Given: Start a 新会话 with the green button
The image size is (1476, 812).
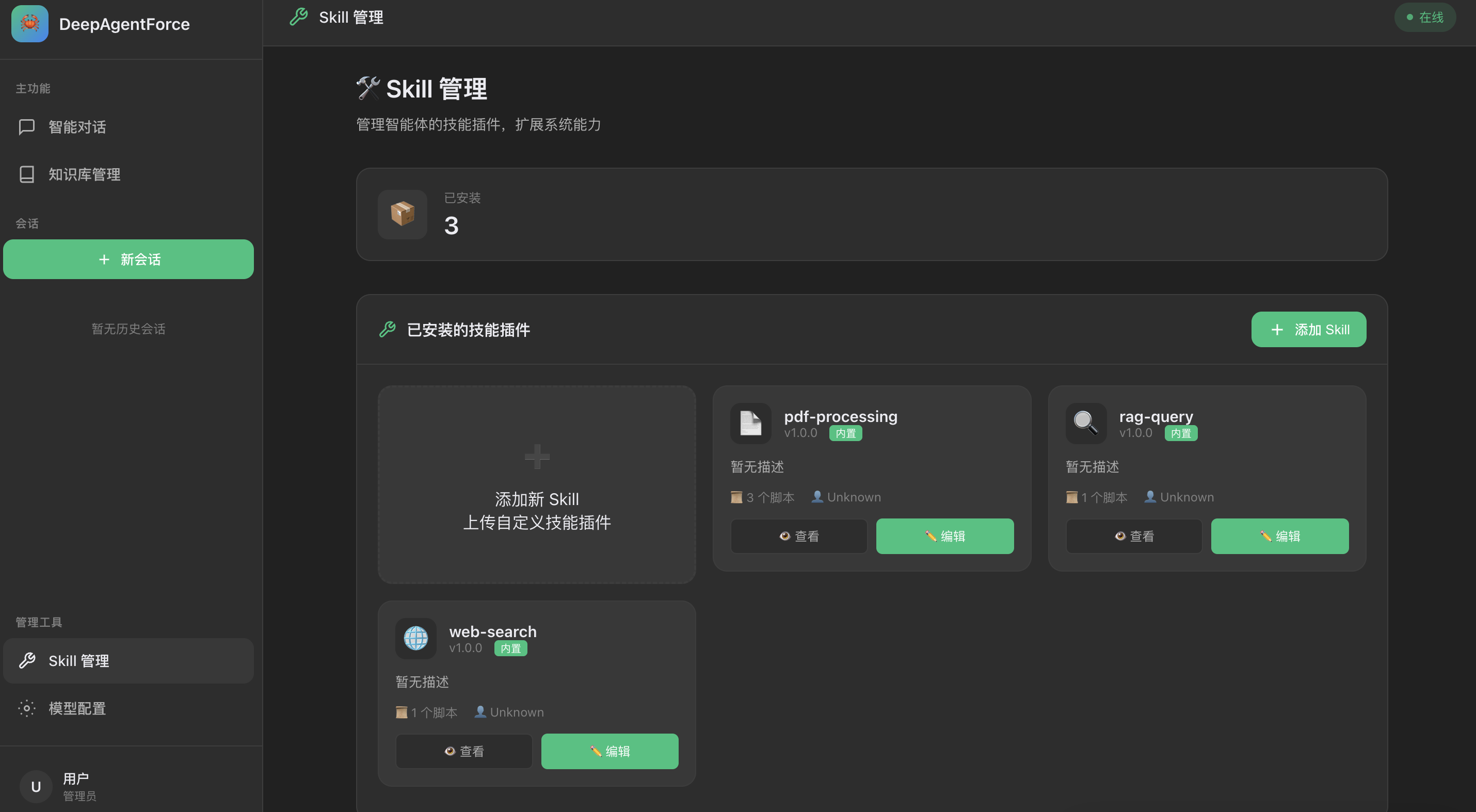Looking at the screenshot, I should [129, 259].
